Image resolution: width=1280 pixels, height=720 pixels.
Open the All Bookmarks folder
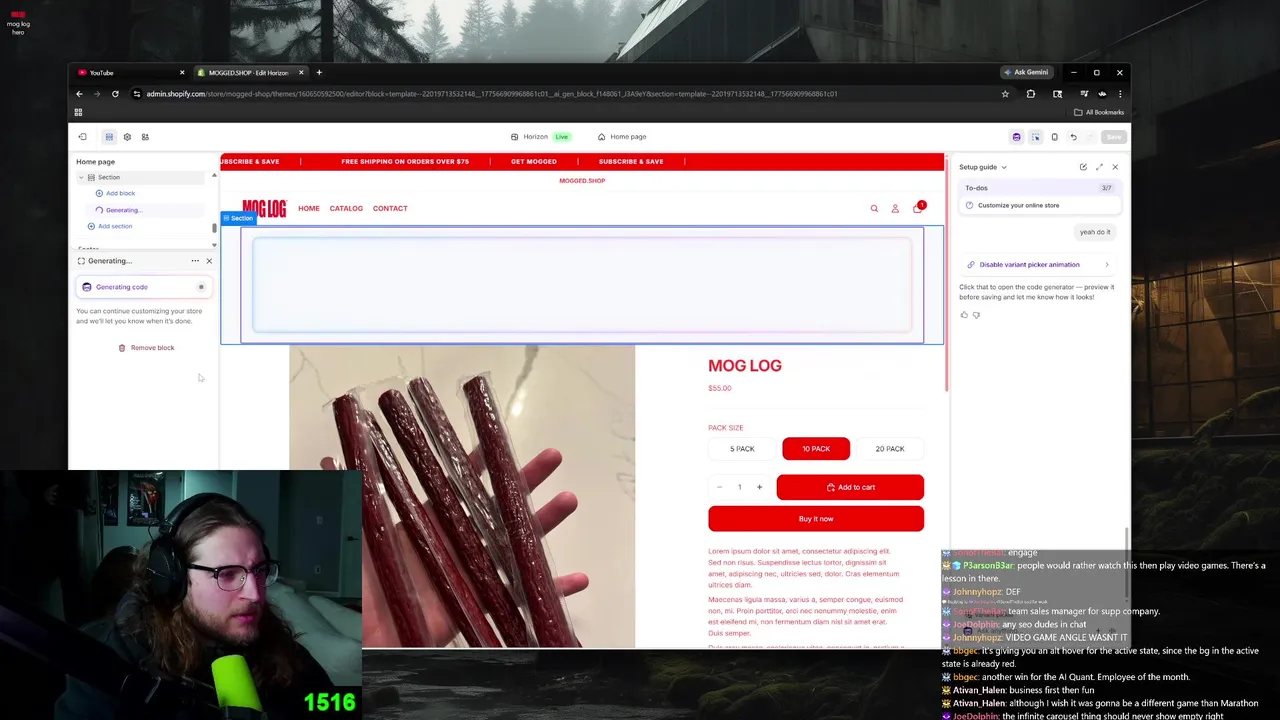pos(1099,112)
